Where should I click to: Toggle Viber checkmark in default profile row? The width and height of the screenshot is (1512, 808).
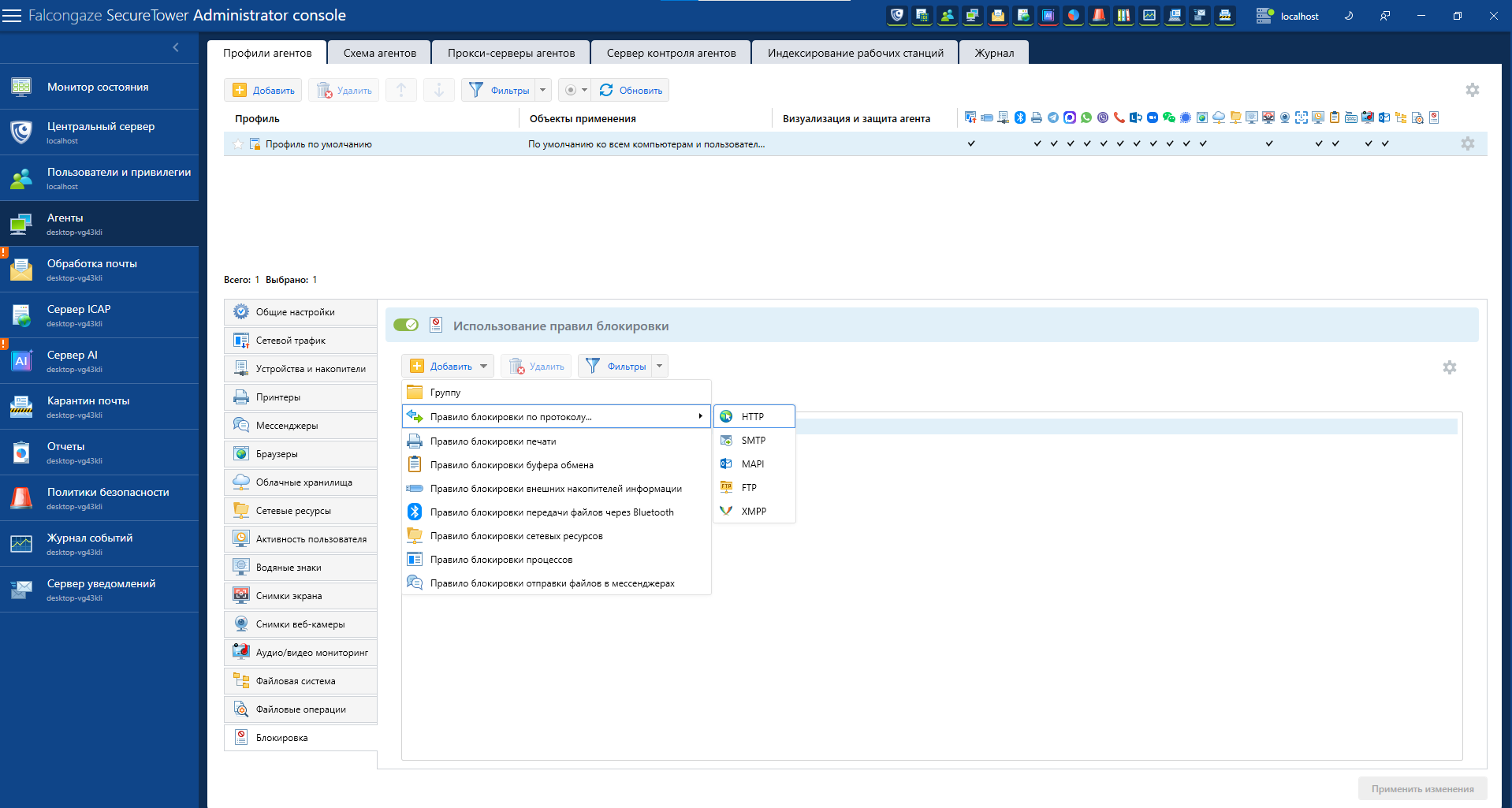click(1104, 143)
